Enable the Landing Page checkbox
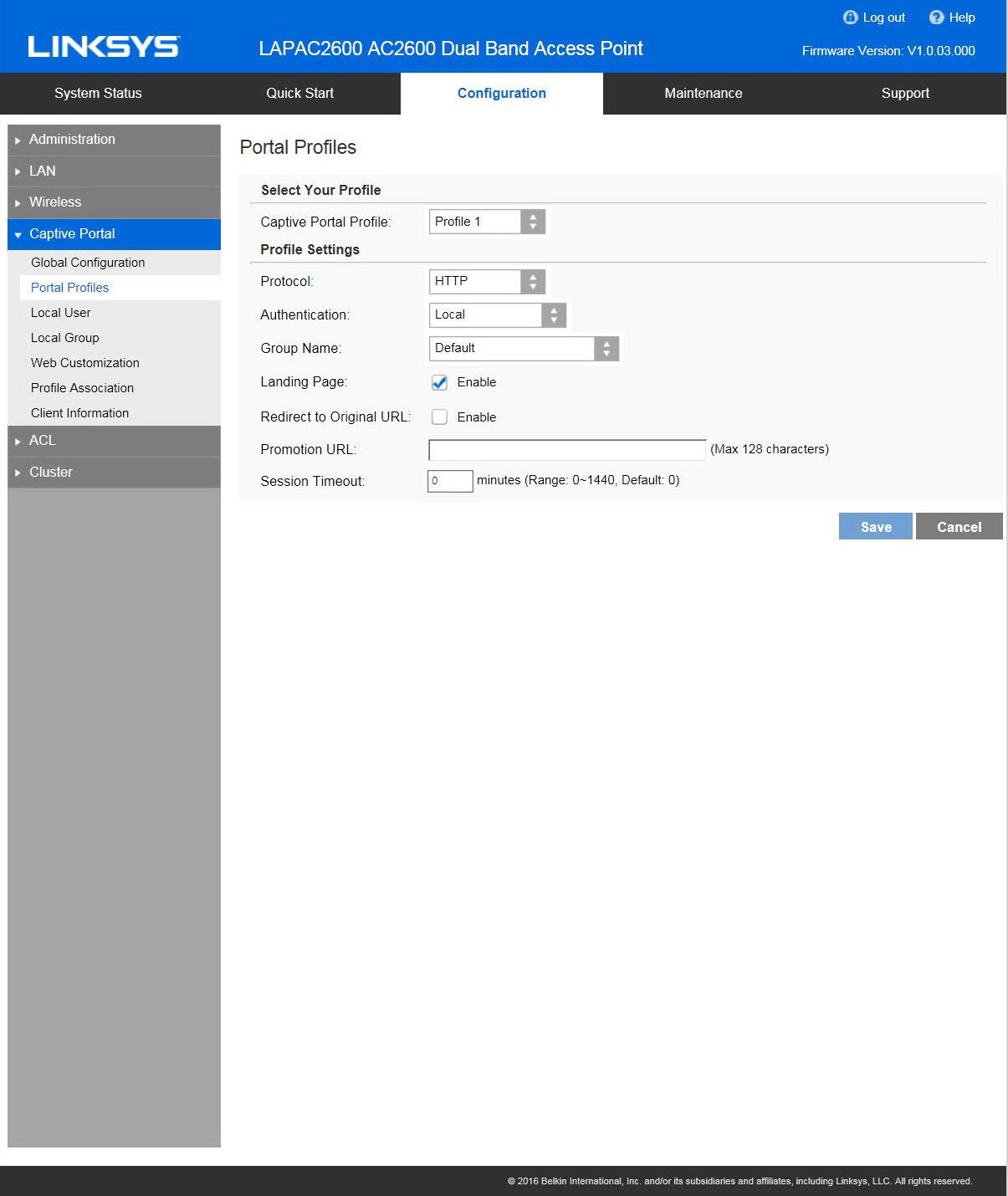The width and height of the screenshot is (1008, 1196). coord(439,382)
